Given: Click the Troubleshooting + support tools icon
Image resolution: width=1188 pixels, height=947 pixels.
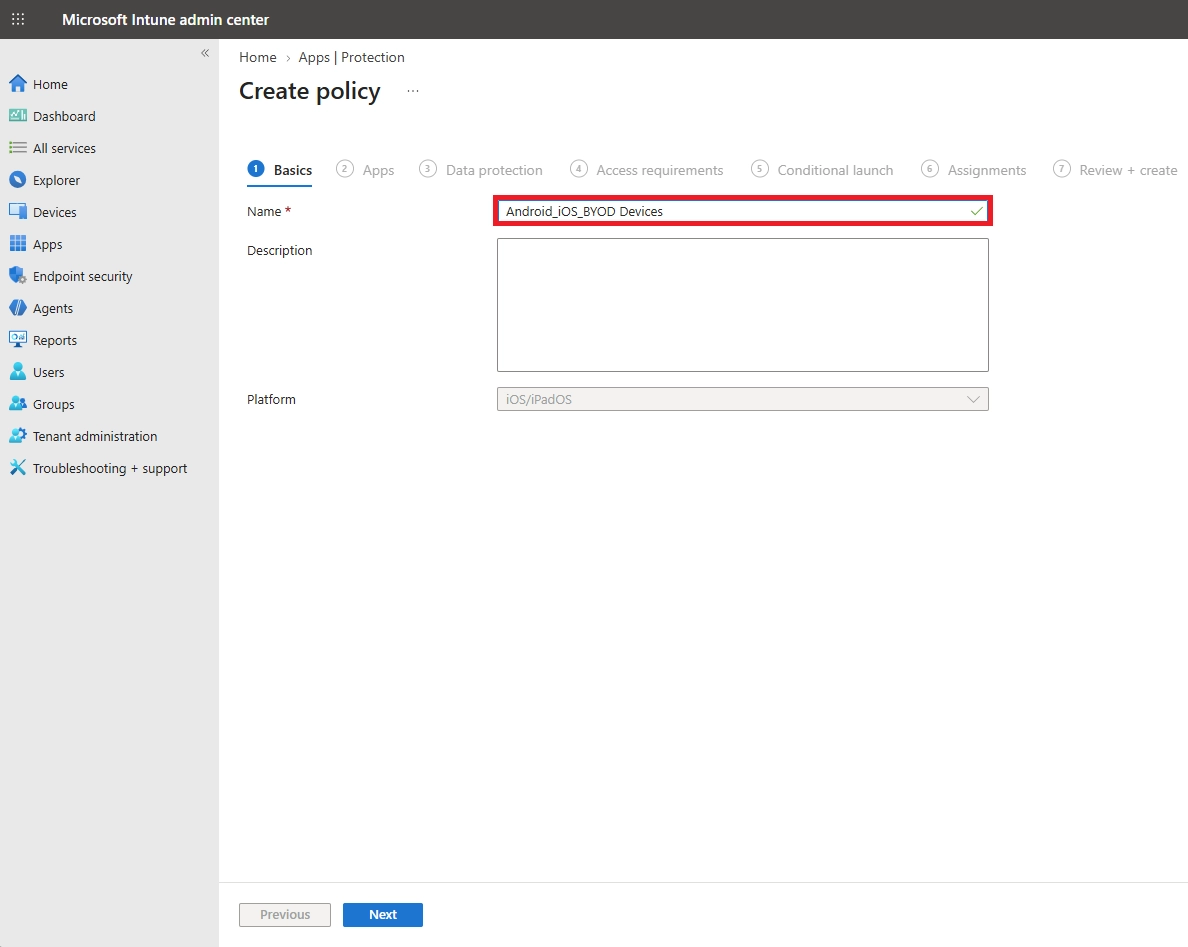Looking at the screenshot, I should coord(17,468).
